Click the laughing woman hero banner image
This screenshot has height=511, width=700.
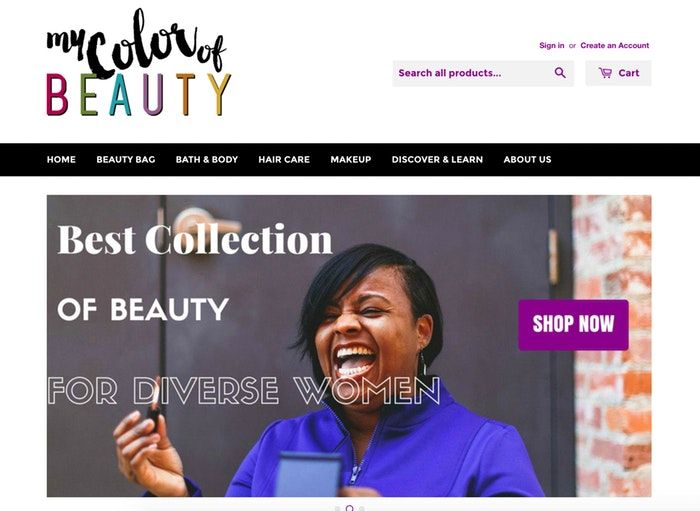pos(349,346)
